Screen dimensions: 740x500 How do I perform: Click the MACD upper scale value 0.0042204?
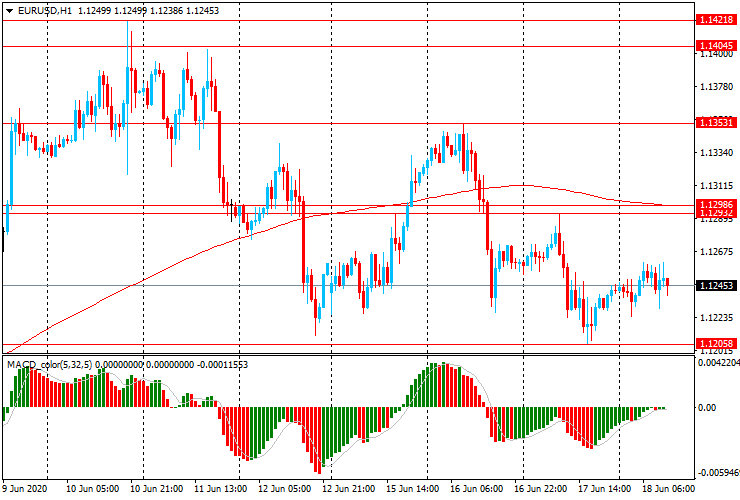coord(719,363)
